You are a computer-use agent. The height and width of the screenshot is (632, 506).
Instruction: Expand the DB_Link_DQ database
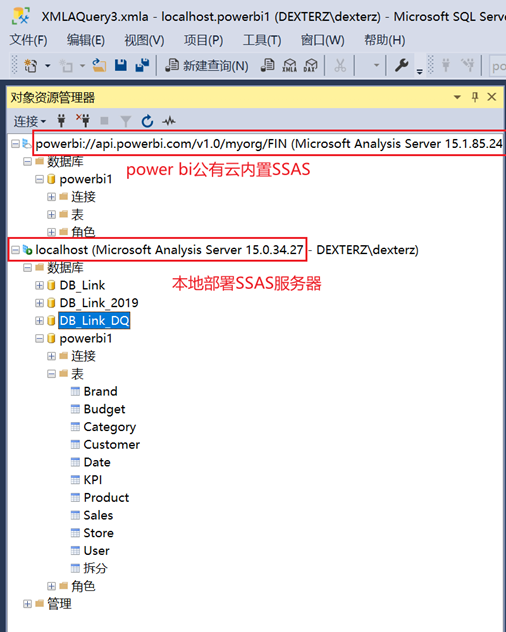(39, 320)
